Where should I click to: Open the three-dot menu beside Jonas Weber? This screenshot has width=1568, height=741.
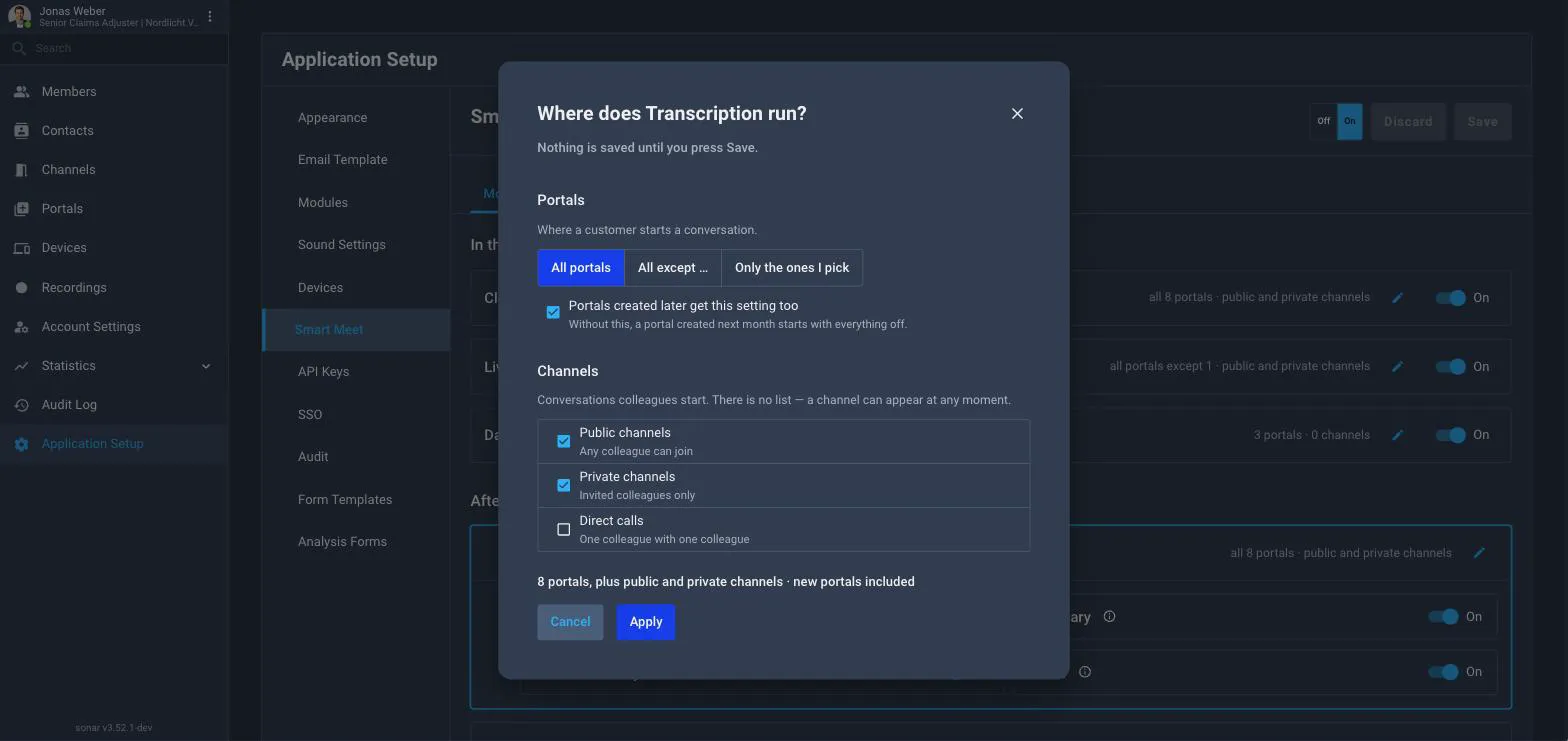210,17
